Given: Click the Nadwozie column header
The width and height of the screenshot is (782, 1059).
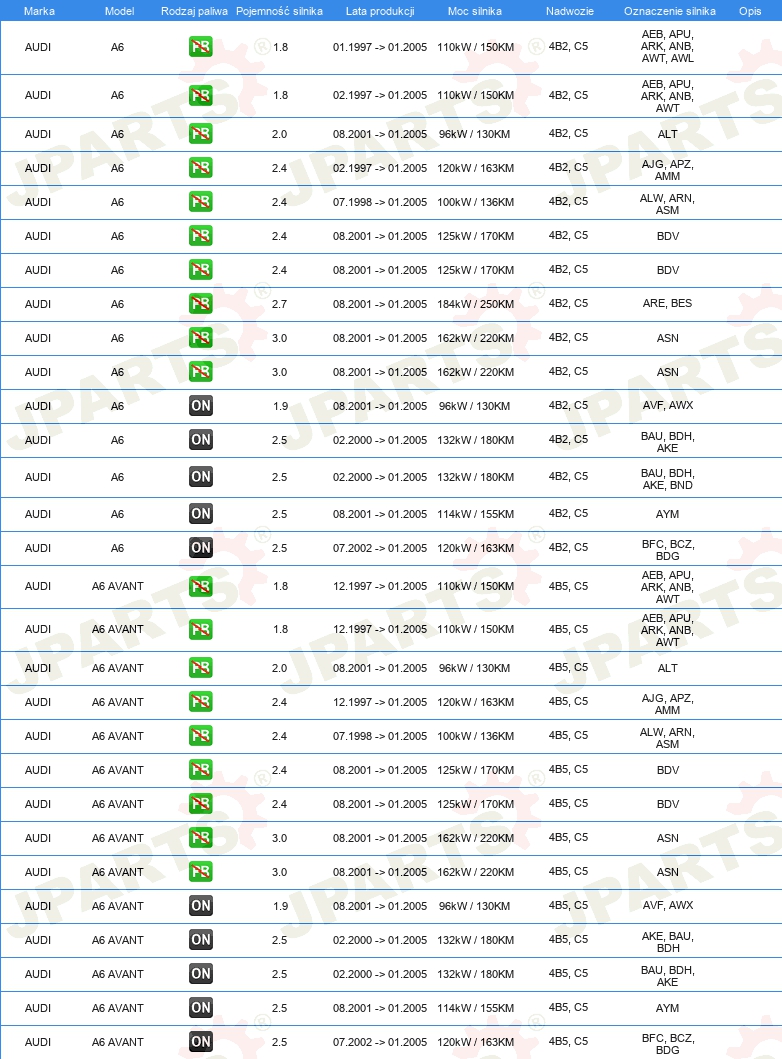Looking at the screenshot, I should coord(569,11).
